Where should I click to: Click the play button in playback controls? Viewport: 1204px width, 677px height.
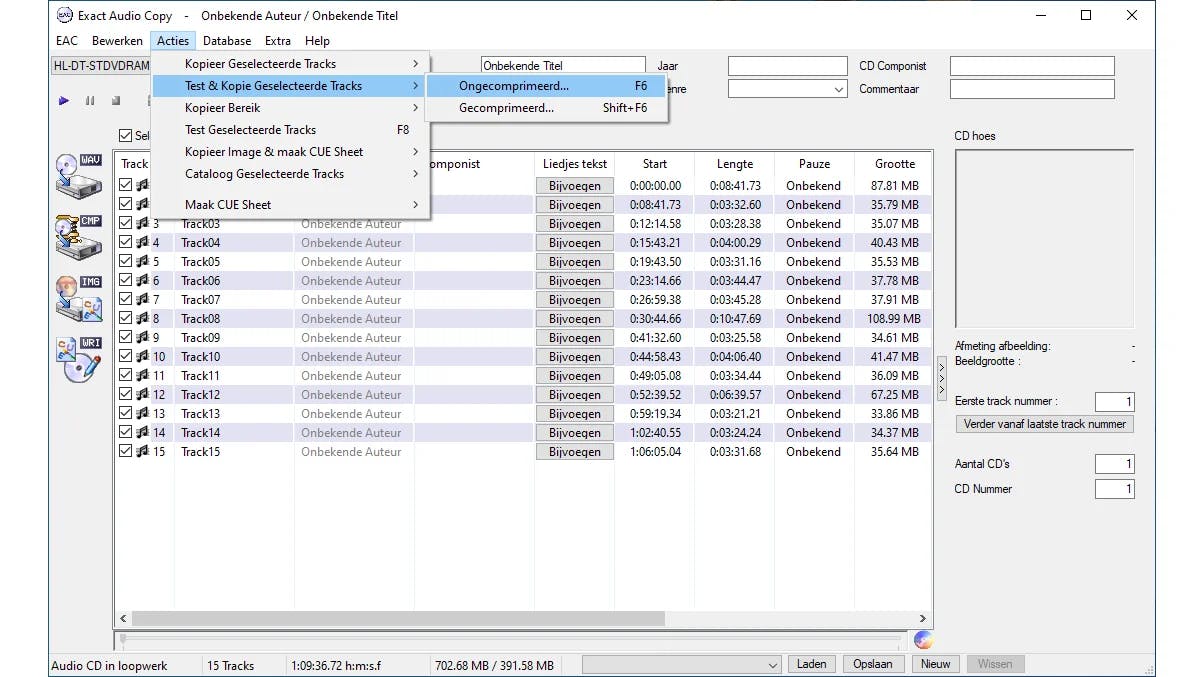tap(64, 100)
